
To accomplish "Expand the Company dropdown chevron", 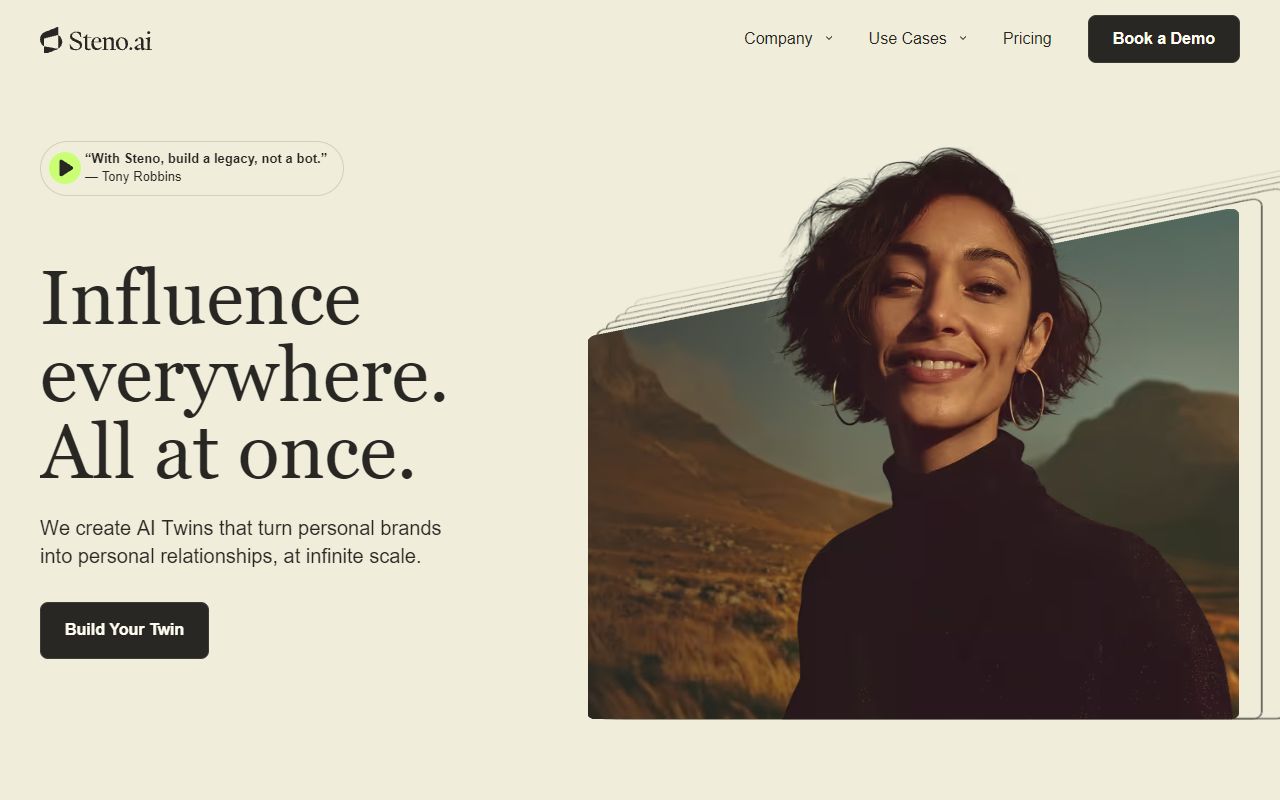I will pos(829,38).
